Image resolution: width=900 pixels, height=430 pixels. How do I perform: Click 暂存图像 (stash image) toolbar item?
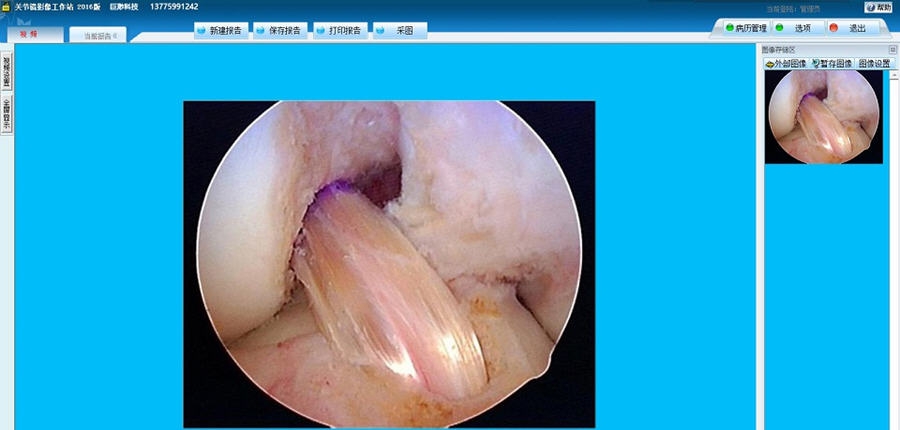coord(832,64)
